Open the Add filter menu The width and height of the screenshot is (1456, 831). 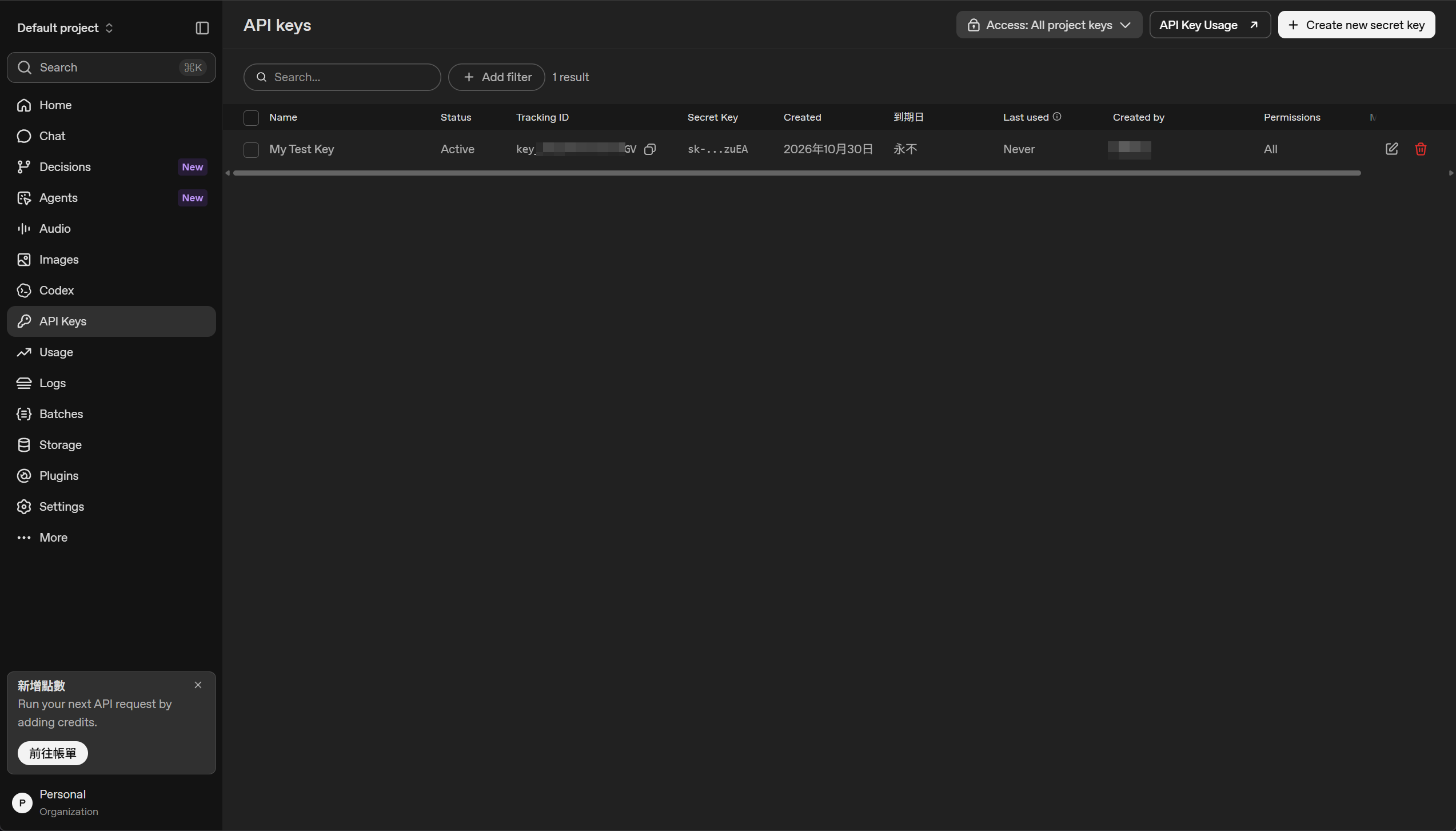tap(496, 77)
